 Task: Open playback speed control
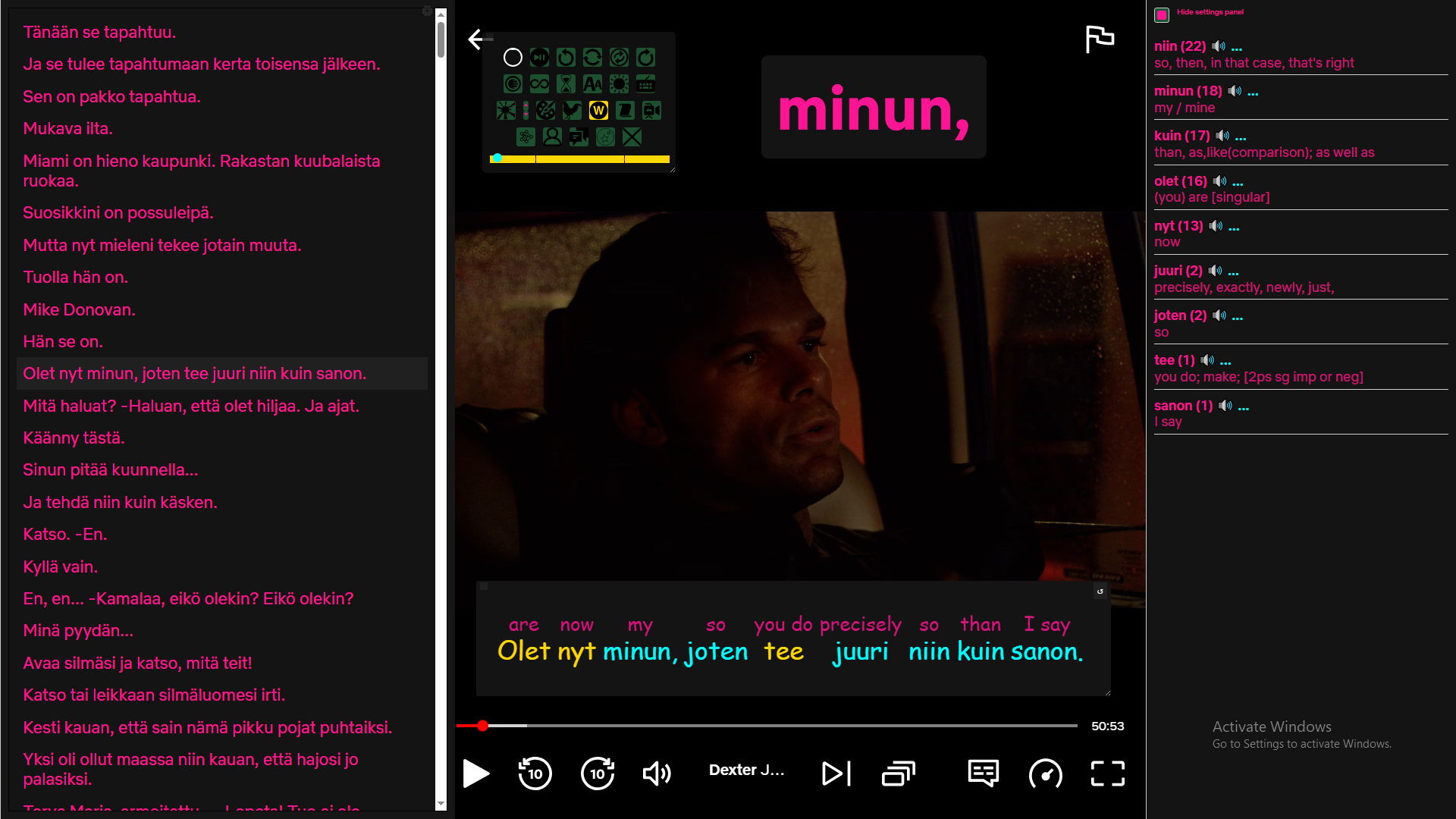coord(1046,773)
